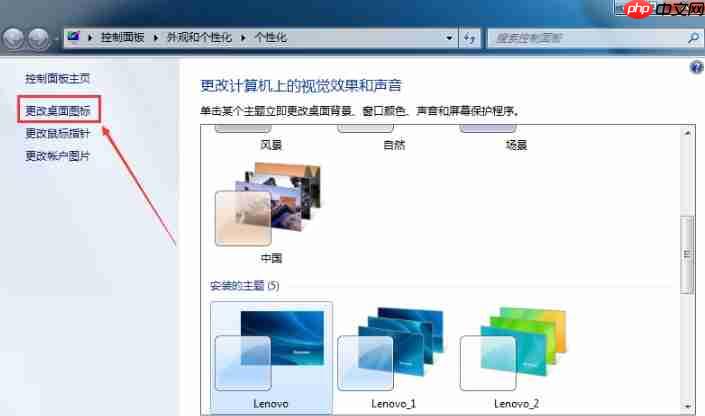The height and width of the screenshot is (416, 705).
Task: Click the search magnifier icon
Action: [x=693, y=38]
